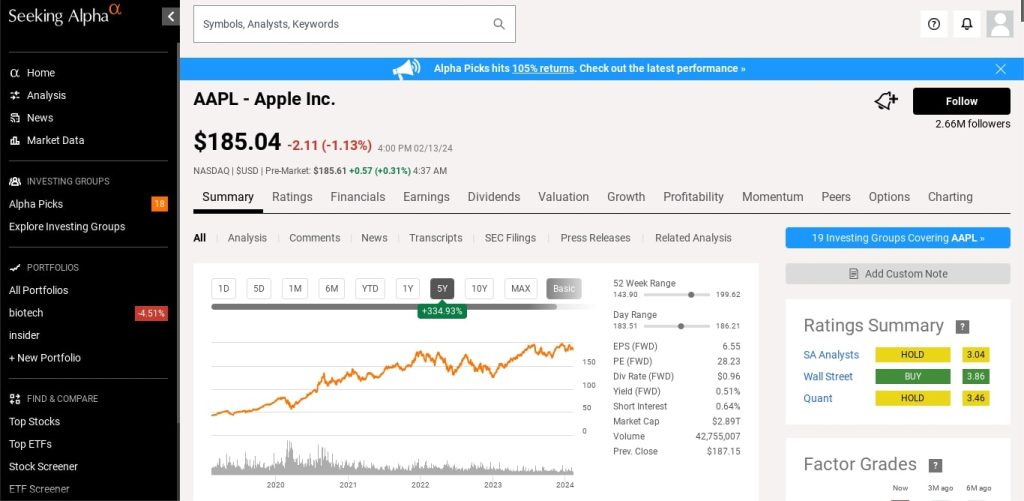Screen dimensions: 1024x501
Task: Open the help question mark icon
Action: click(934, 24)
